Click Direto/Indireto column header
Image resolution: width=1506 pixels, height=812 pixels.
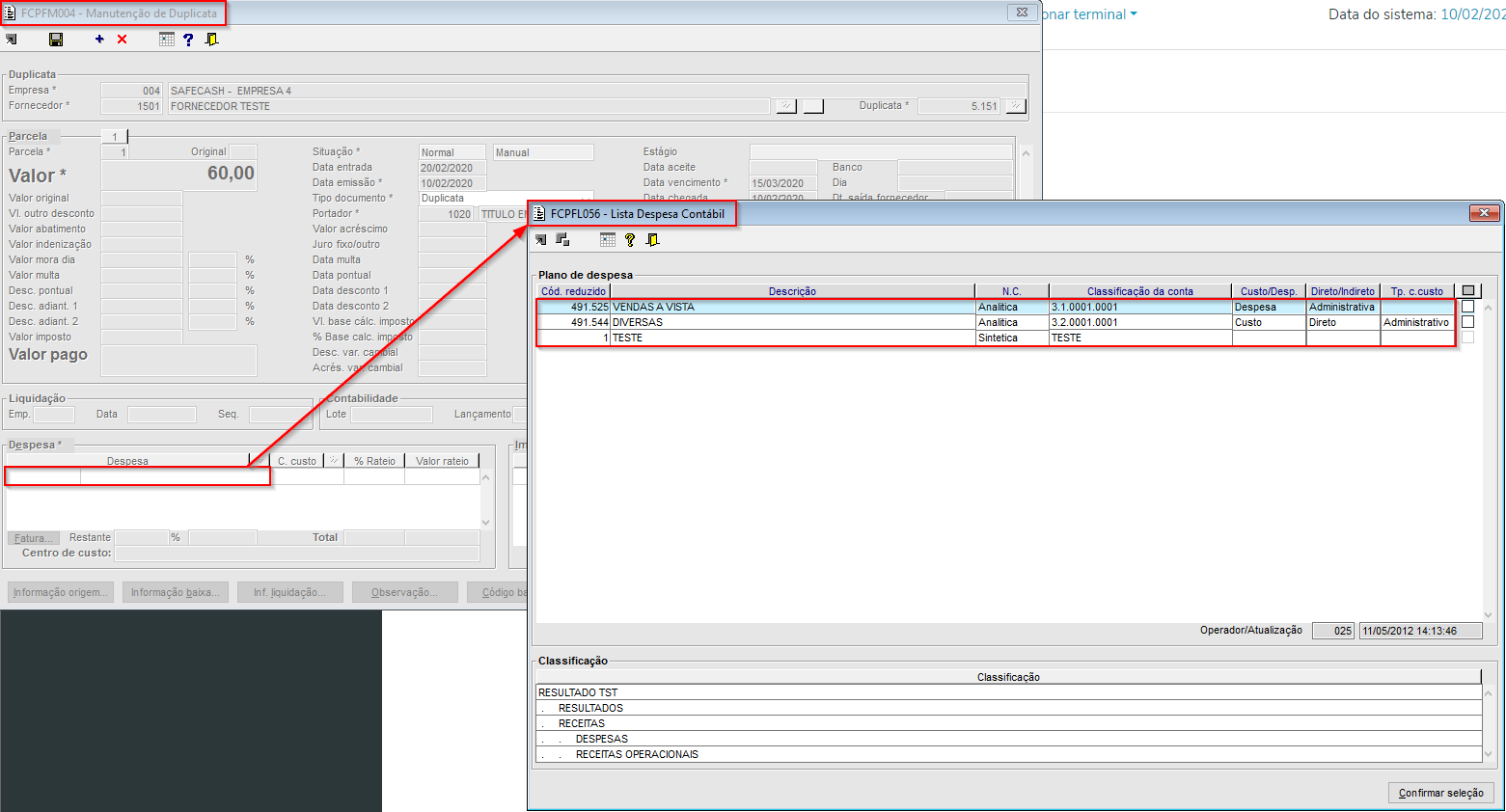1343,290
